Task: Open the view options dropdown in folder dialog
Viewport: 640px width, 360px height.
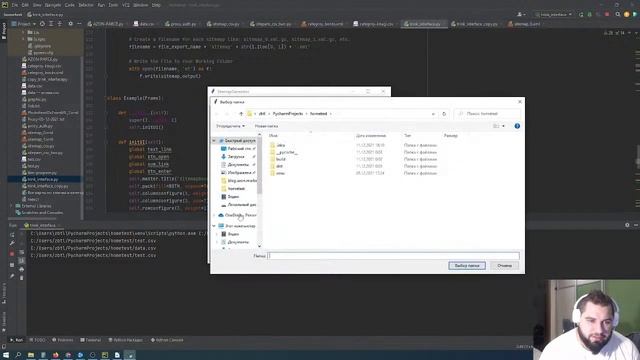Action: coord(503,126)
